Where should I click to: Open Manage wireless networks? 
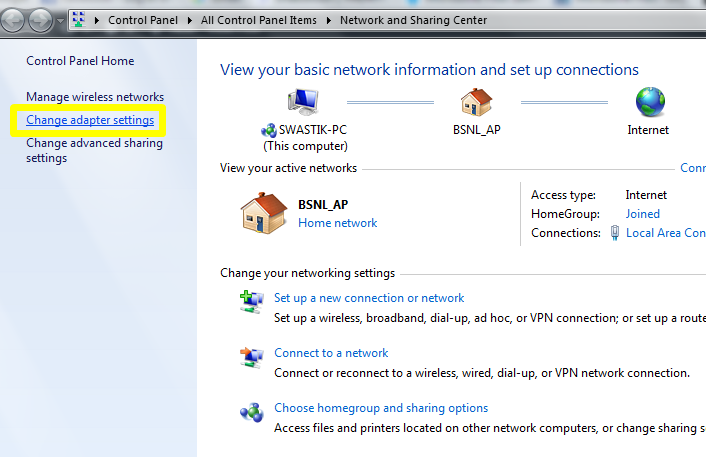click(95, 97)
